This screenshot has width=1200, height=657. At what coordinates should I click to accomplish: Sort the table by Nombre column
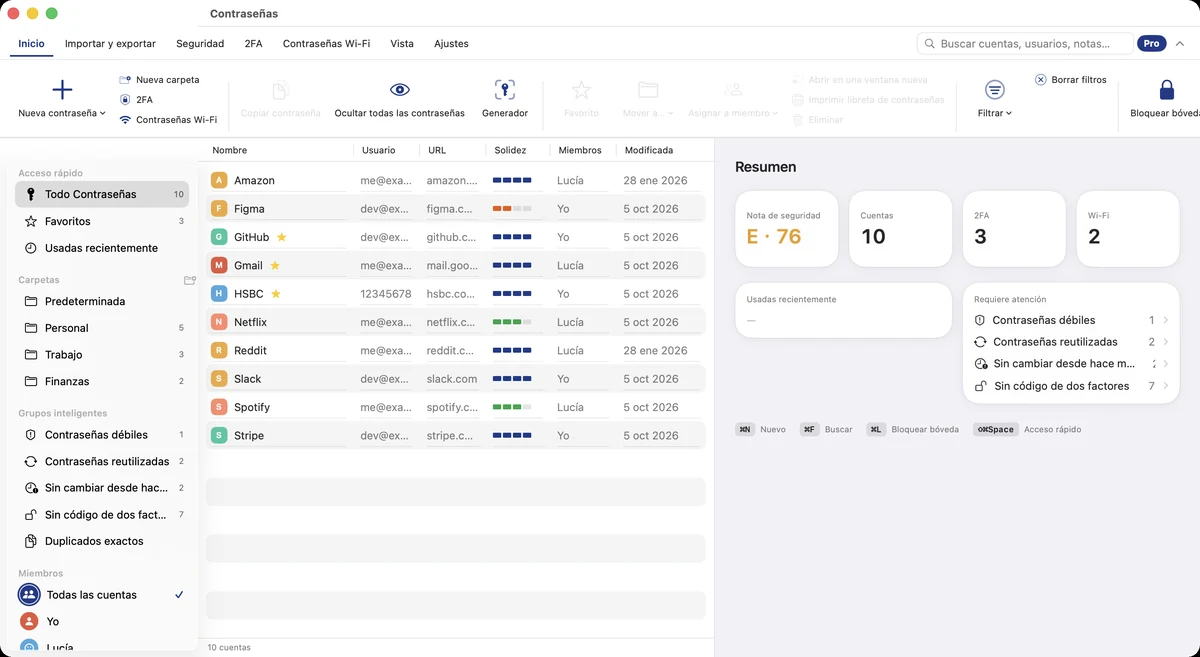tap(229, 150)
